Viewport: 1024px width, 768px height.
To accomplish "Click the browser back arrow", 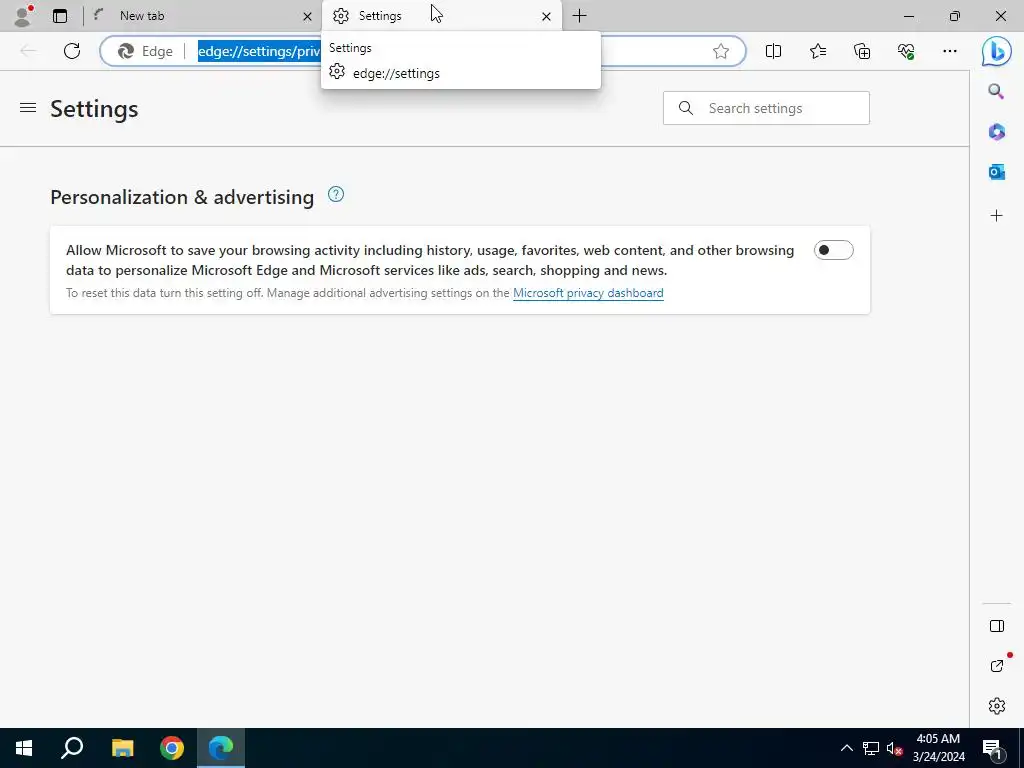I will [x=28, y=51].
